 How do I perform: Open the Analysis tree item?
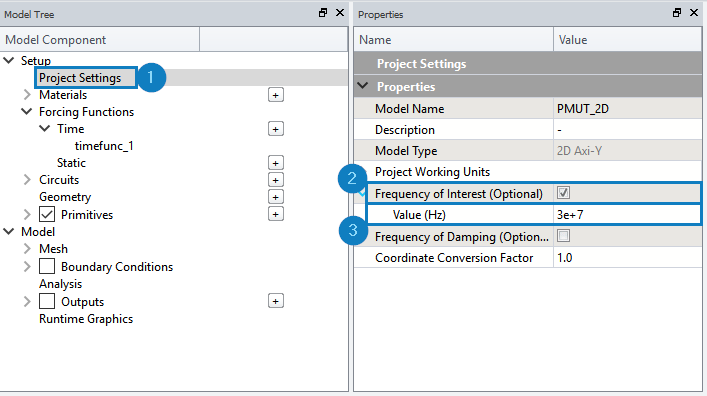click(60, 284)
